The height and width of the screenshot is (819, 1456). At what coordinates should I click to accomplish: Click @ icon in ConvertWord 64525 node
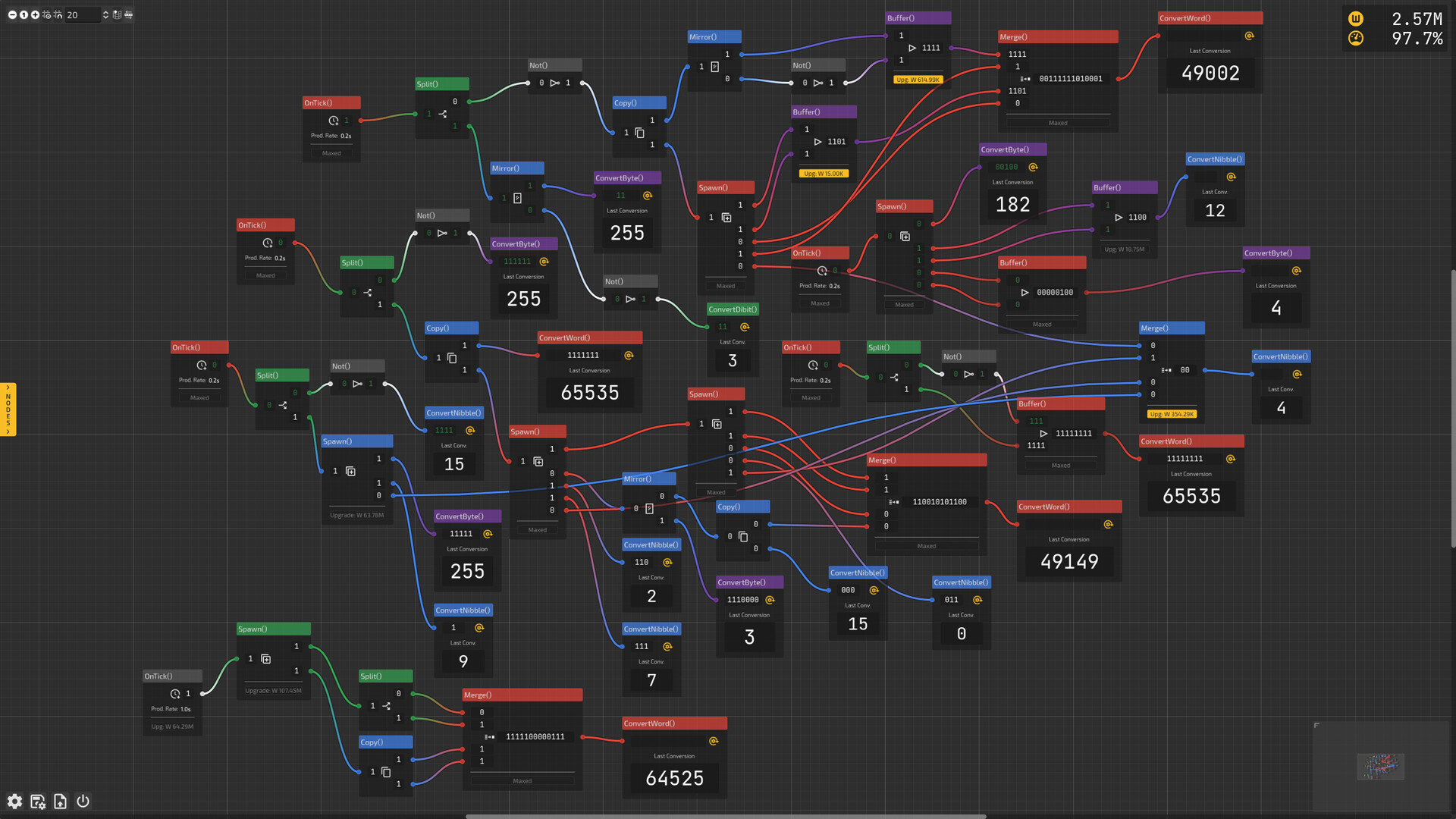point(713,741)
